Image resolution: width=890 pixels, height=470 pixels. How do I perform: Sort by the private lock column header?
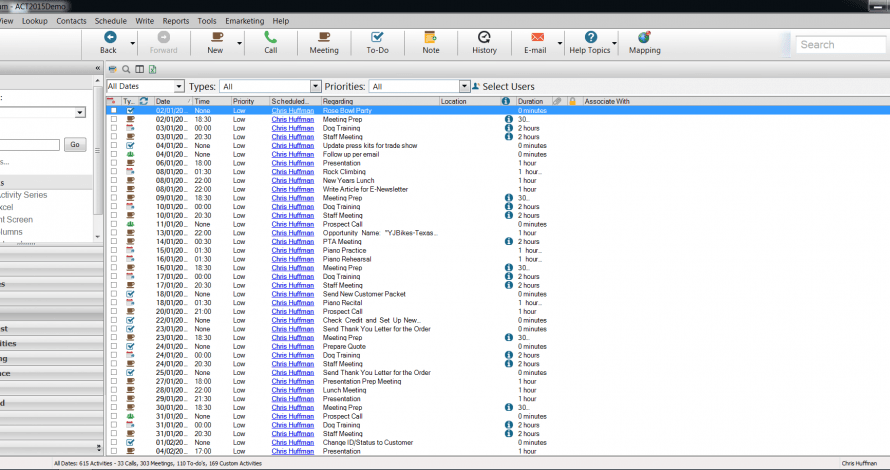point(572,101)
